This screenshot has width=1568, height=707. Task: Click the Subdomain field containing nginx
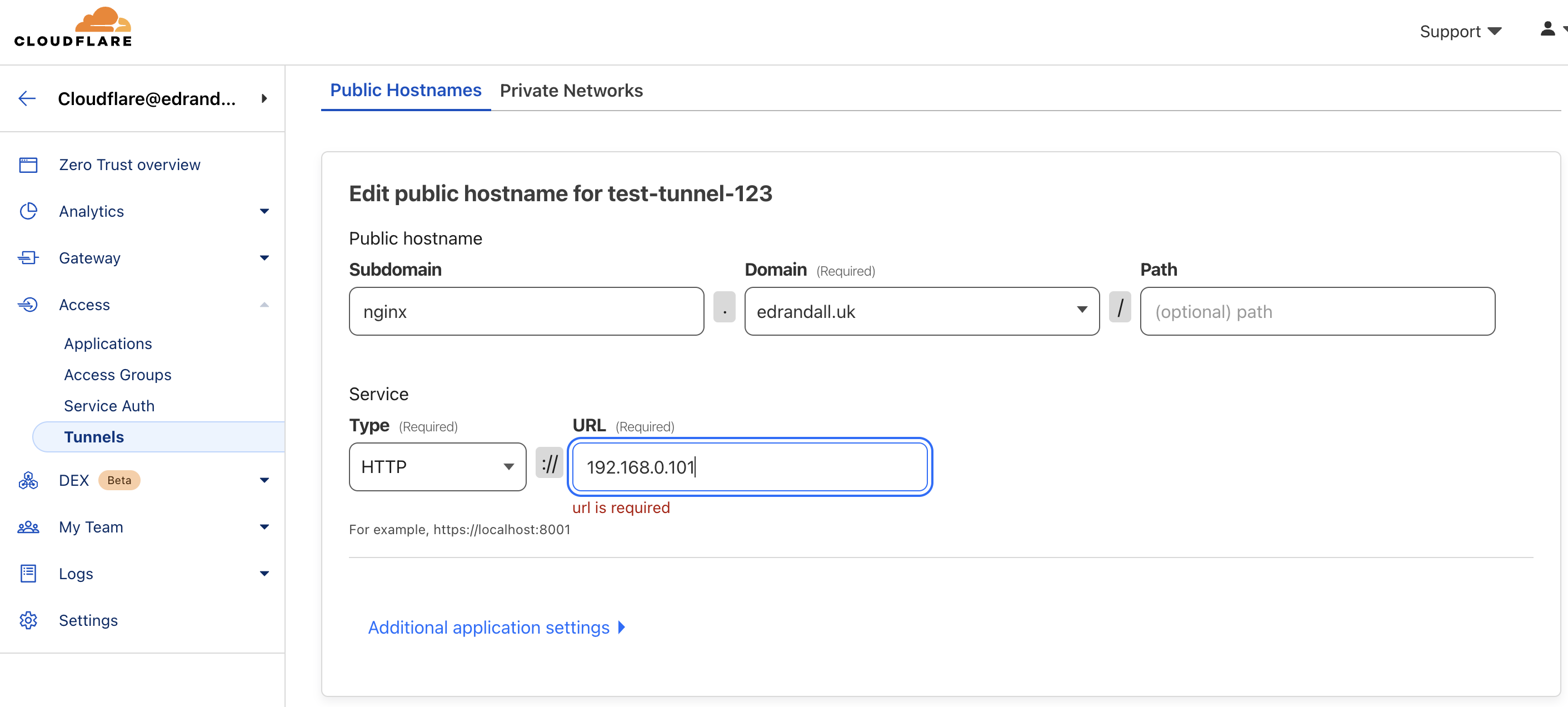[x=527, y=311]
